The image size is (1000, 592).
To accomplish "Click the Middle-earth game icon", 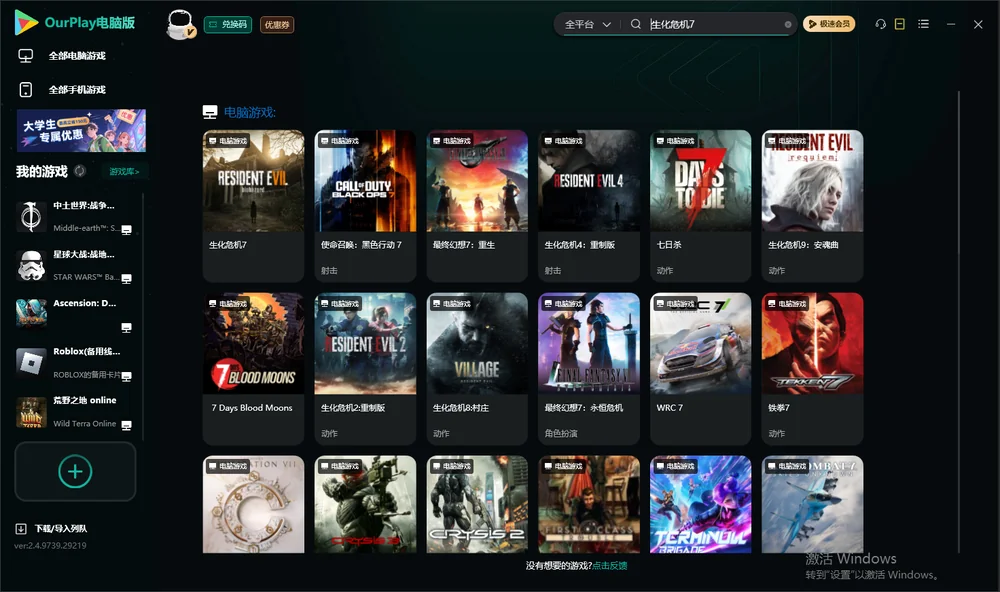I will click(31, 216).
